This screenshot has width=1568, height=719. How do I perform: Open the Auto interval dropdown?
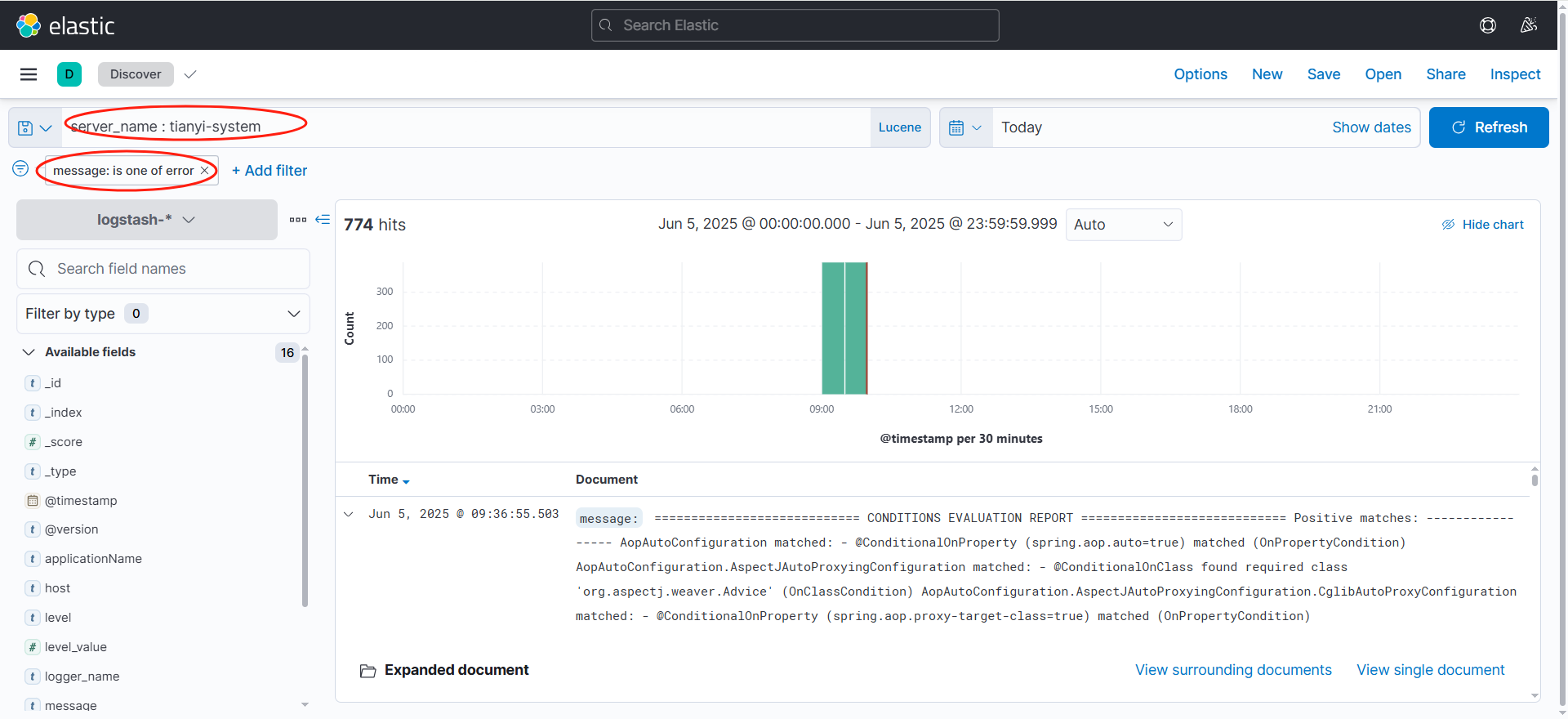tap(1124, 225)
